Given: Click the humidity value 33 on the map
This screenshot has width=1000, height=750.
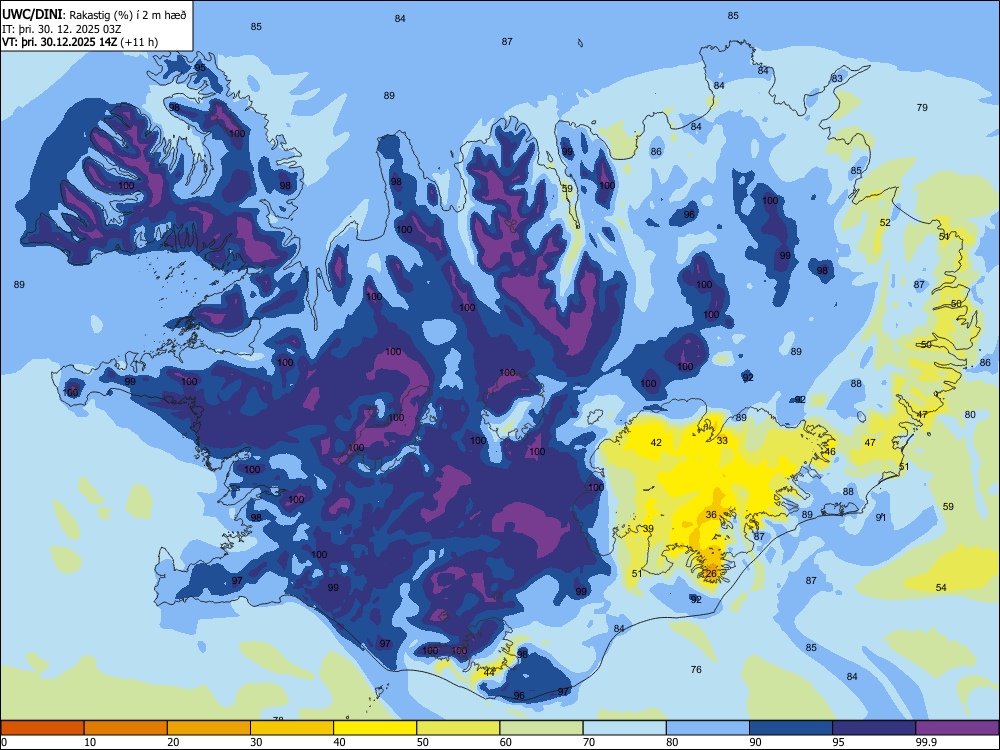Looking at the screenshot, I should [x=722, y=440].
